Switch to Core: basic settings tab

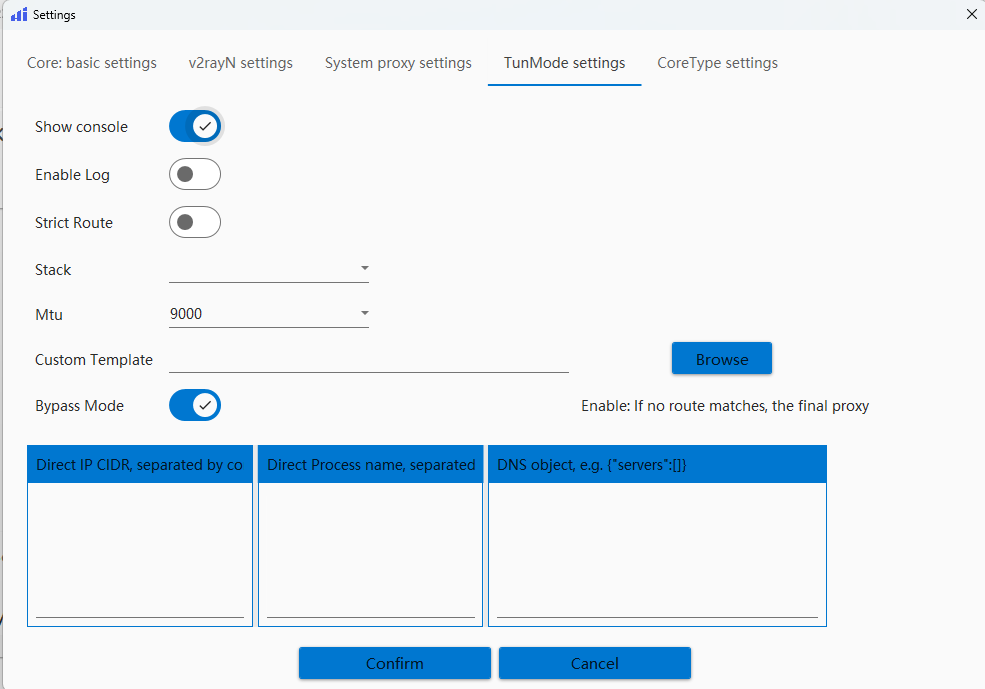91,62
